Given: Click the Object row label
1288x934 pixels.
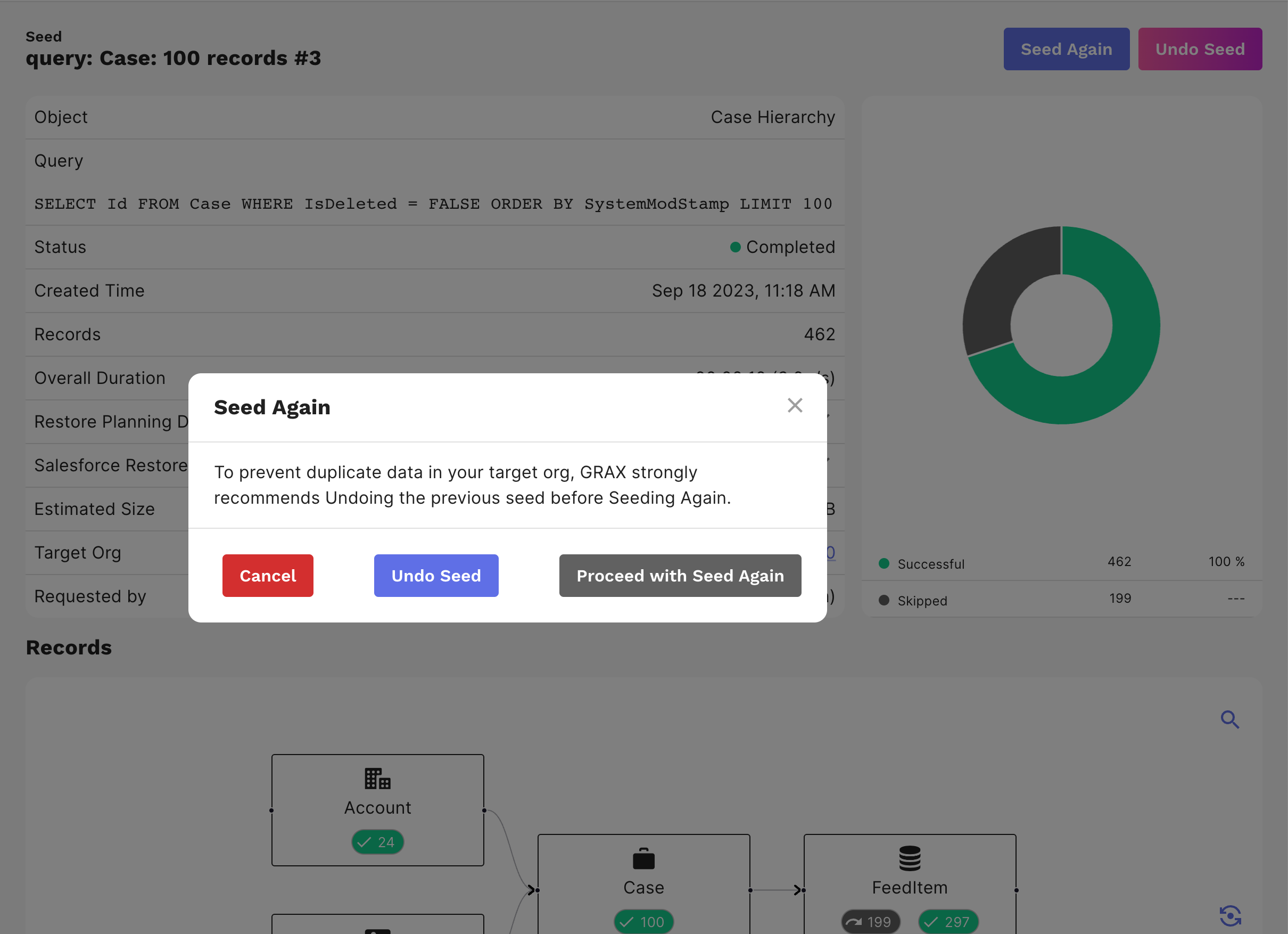Looking at the screenshot, I should pyautogui.click(x=61, y=117).
